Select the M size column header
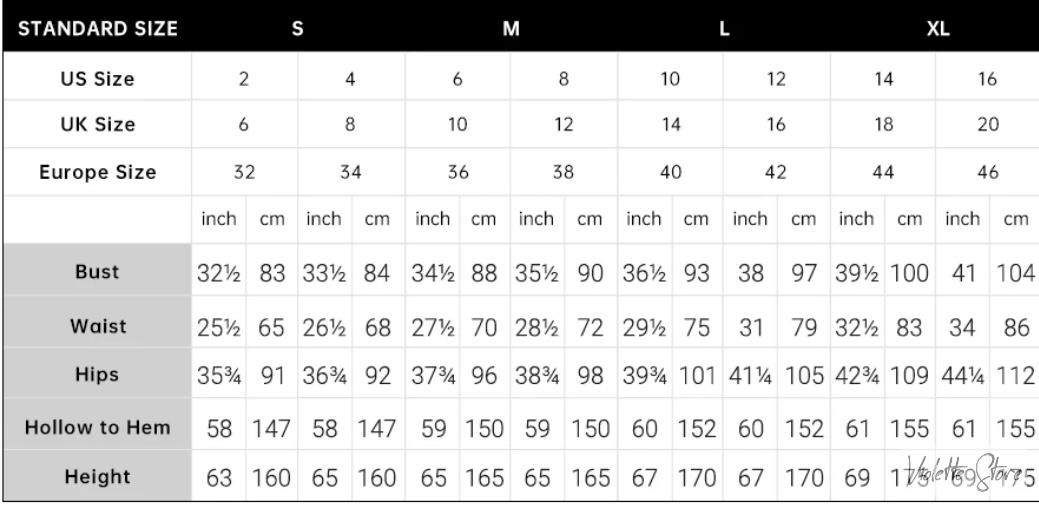 tap(510, 28)
